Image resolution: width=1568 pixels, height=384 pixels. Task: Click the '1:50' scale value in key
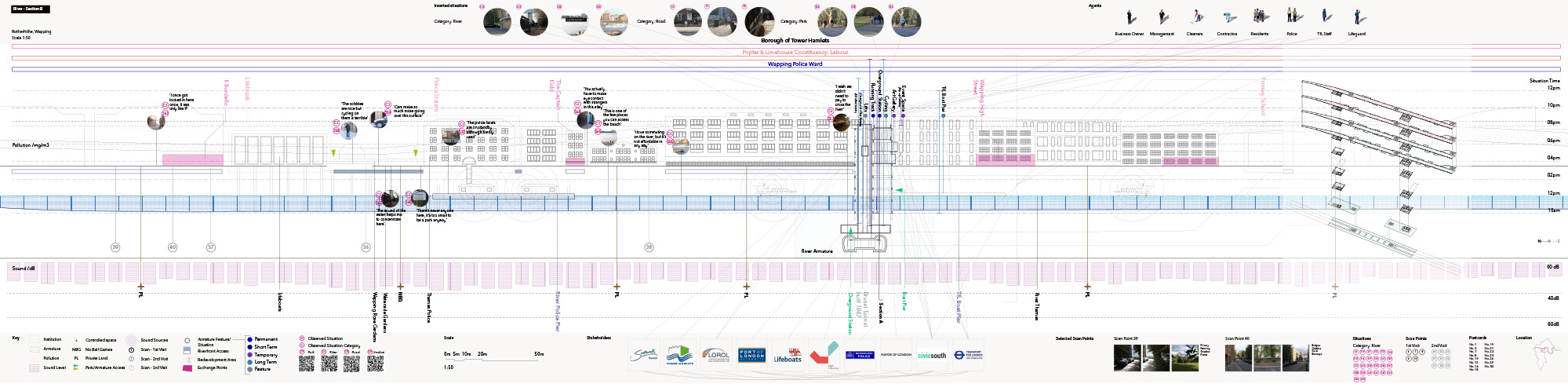[x=449, y=367]
